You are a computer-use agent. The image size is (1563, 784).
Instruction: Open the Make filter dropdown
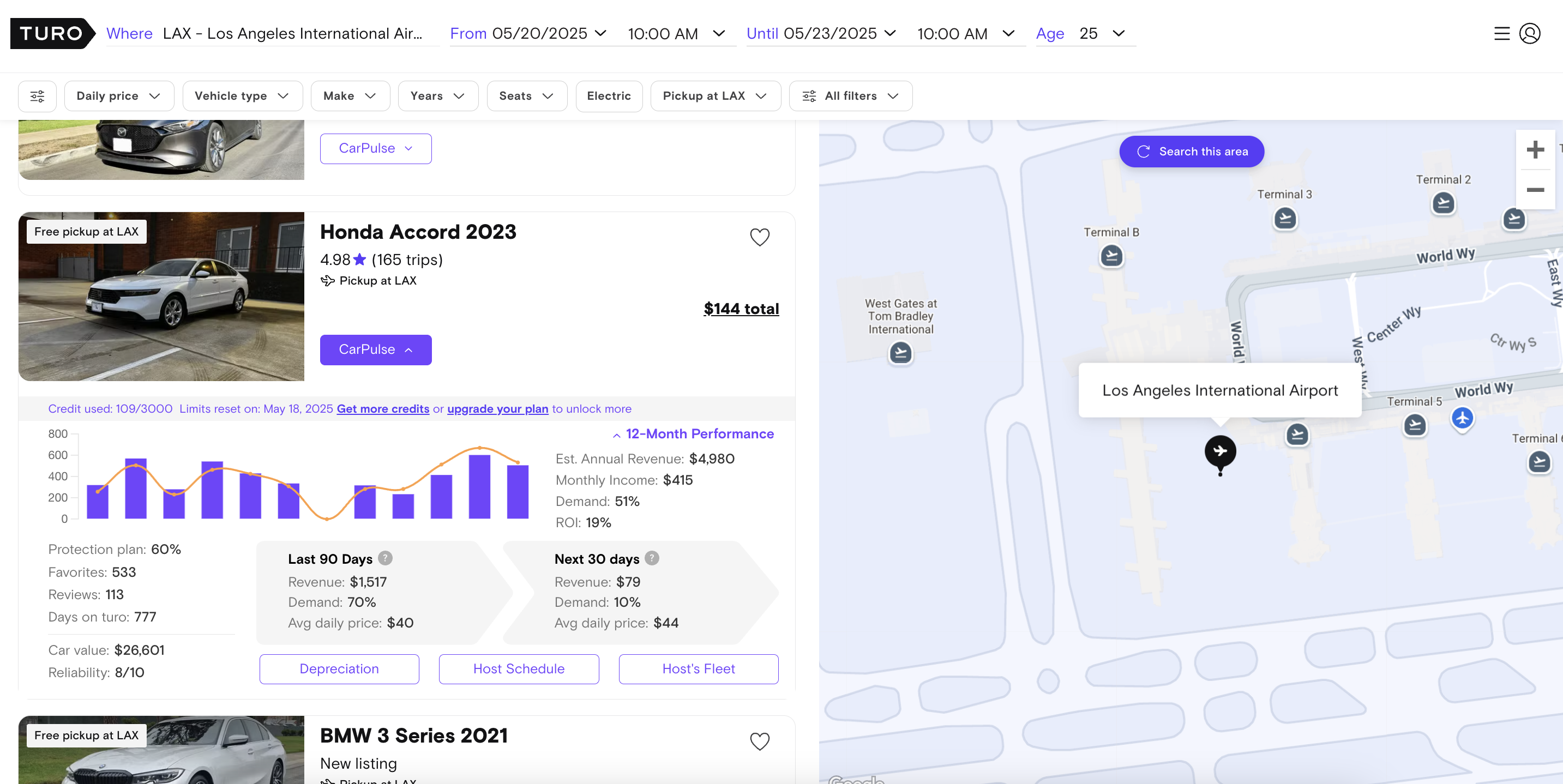(x=350, y=96)
